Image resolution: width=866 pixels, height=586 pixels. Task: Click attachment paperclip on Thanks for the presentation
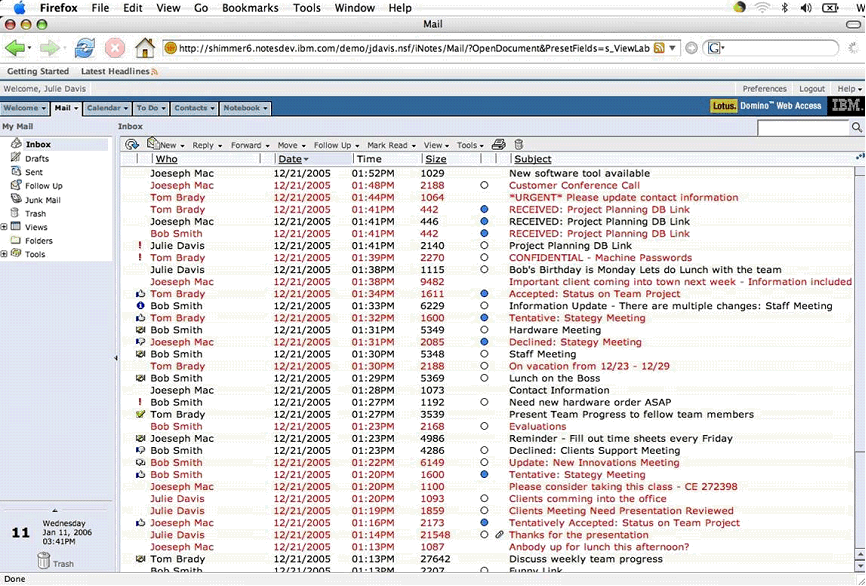click(x=499, y=535)
